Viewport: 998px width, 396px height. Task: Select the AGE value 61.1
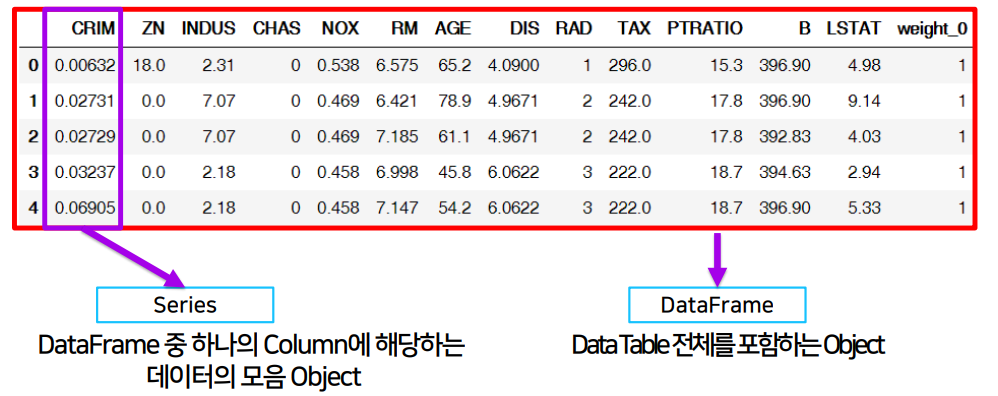(454, 136)
